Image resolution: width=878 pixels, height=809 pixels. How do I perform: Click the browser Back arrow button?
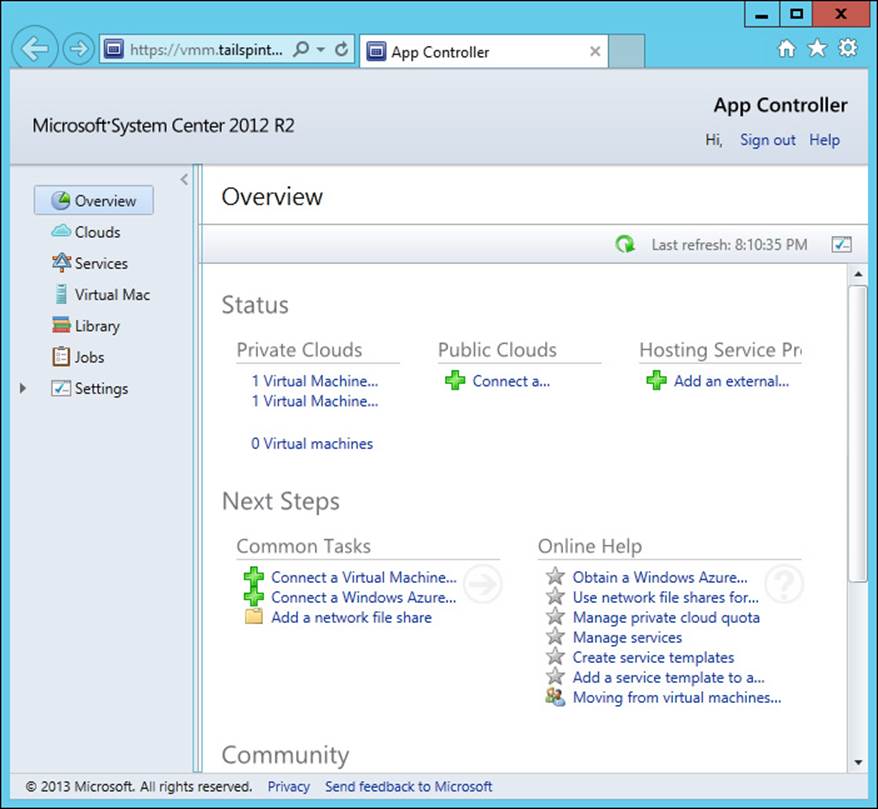coord(35,49)
